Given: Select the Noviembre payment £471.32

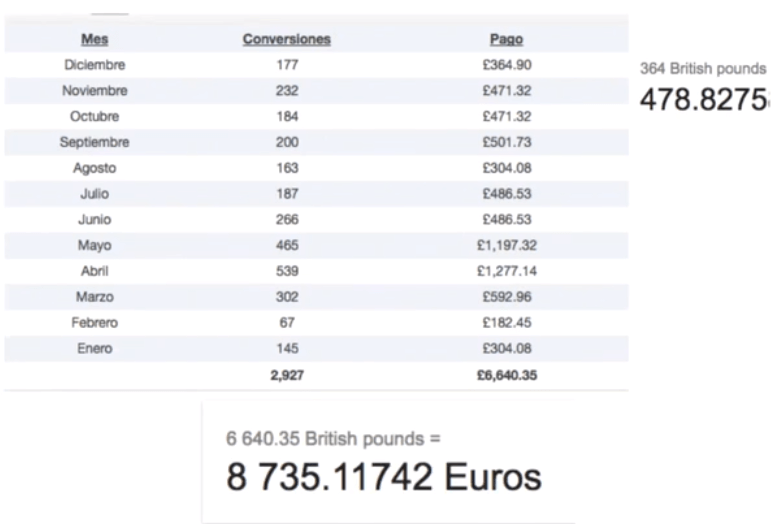Looking at the screenshot, I should [x=507, y=91].
